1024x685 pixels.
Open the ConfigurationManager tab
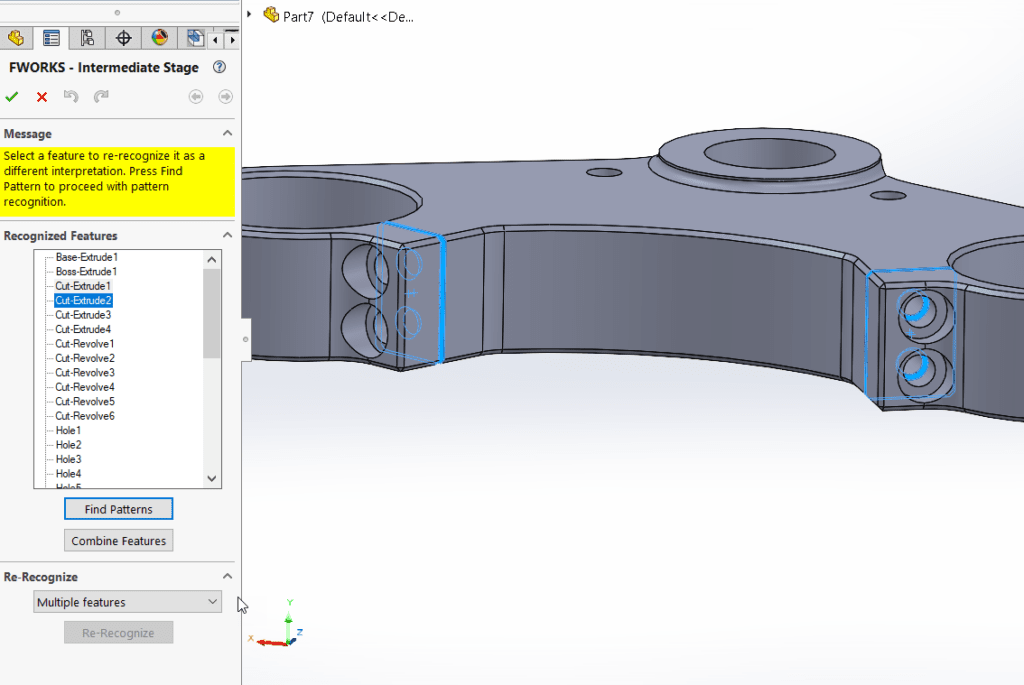(87, 39)
